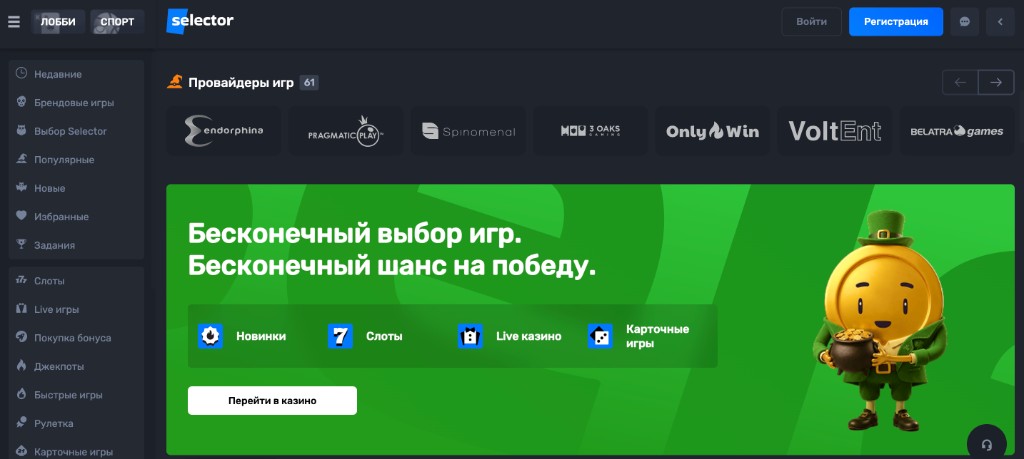Click the Live игры icon in sidebar
The image size is (1024, 459).
(x=21, y=309)
